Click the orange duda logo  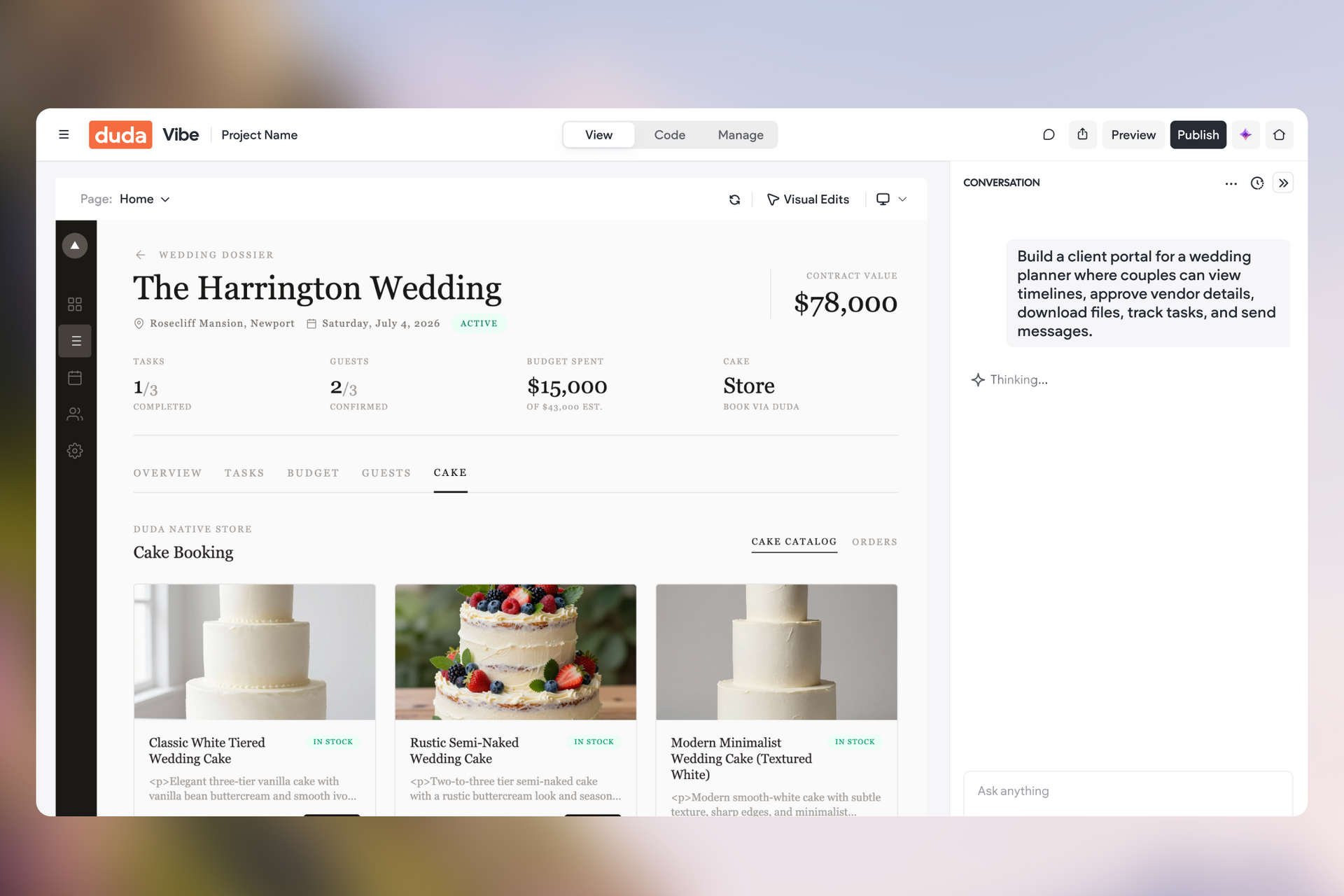(120, 134)
